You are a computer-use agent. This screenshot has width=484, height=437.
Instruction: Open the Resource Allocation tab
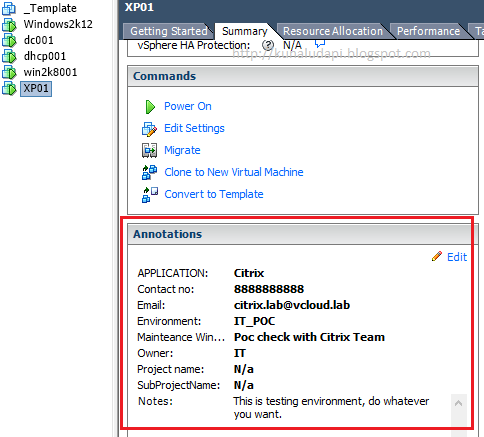333,31
